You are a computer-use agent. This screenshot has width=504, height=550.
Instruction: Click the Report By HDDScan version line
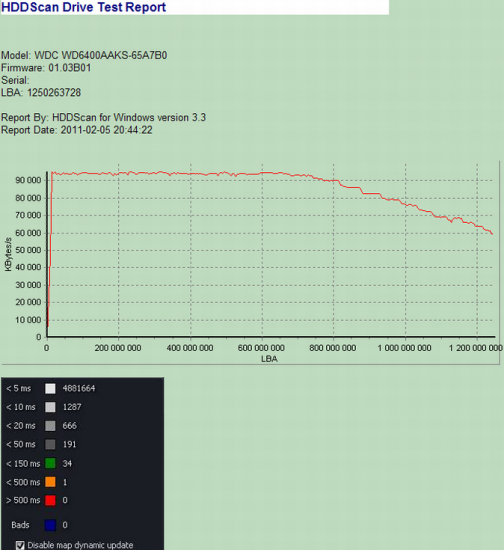coord(103,118)
